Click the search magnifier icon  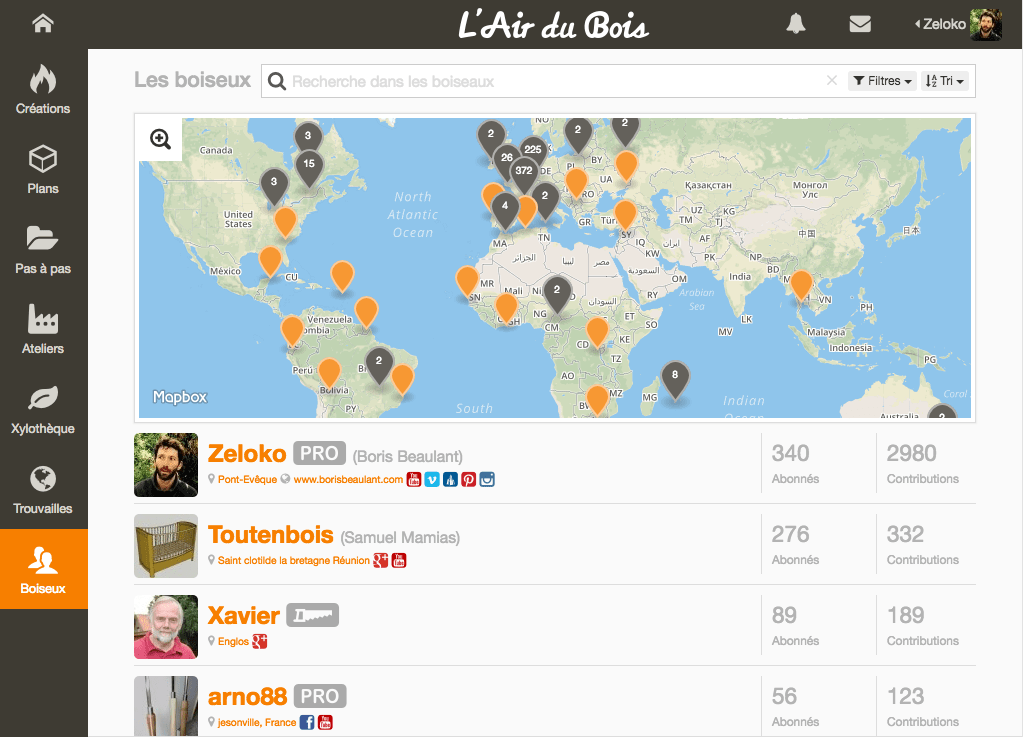277,82
